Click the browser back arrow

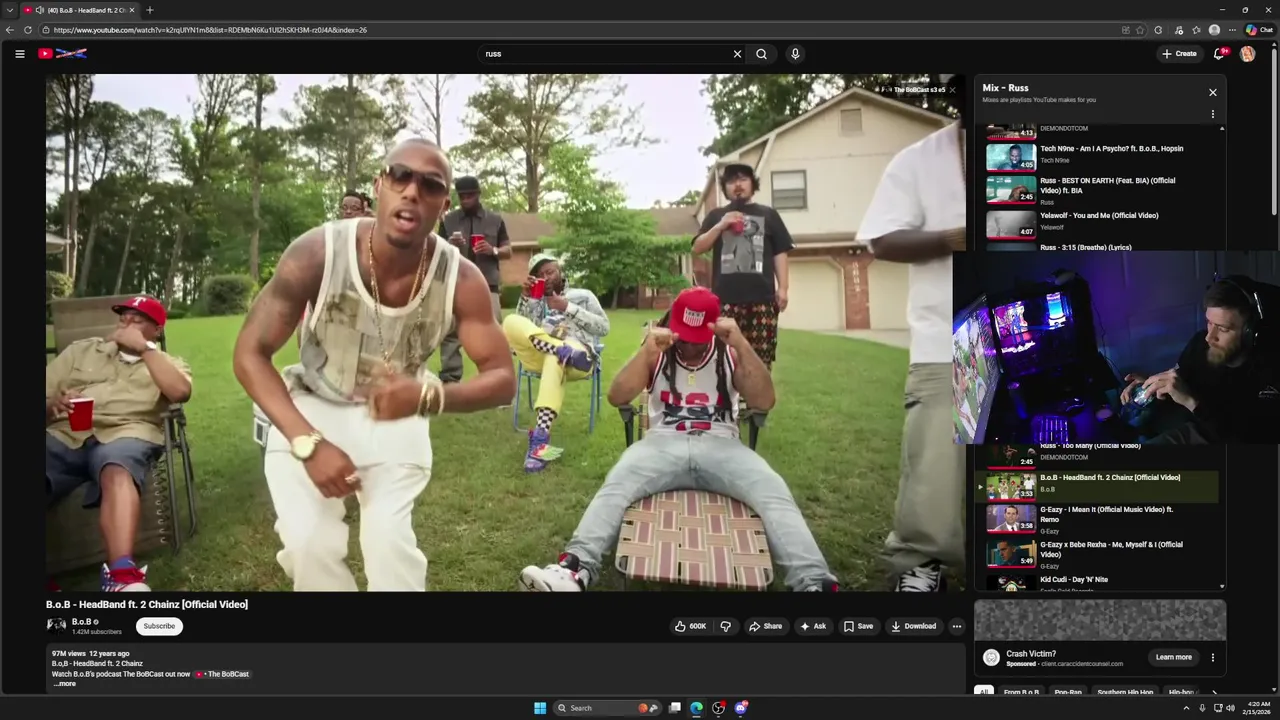coord(10,30)
